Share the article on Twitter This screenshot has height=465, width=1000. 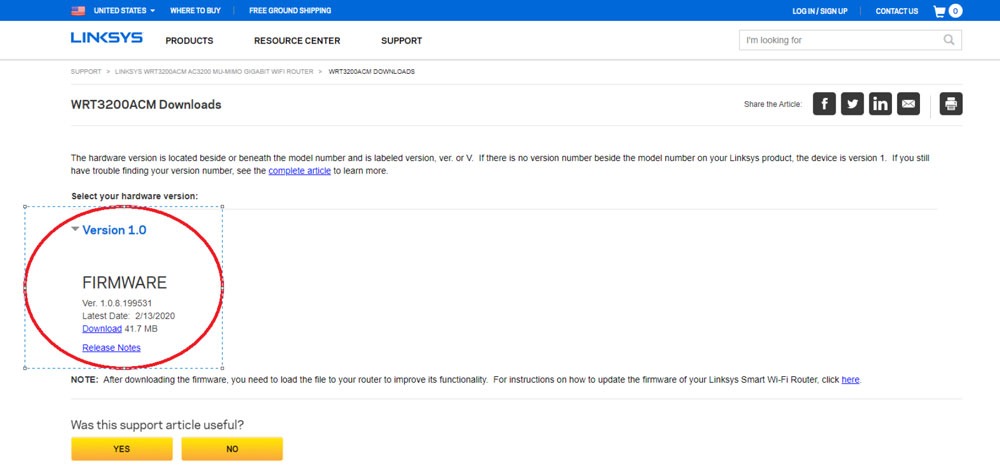click(852, 103)
